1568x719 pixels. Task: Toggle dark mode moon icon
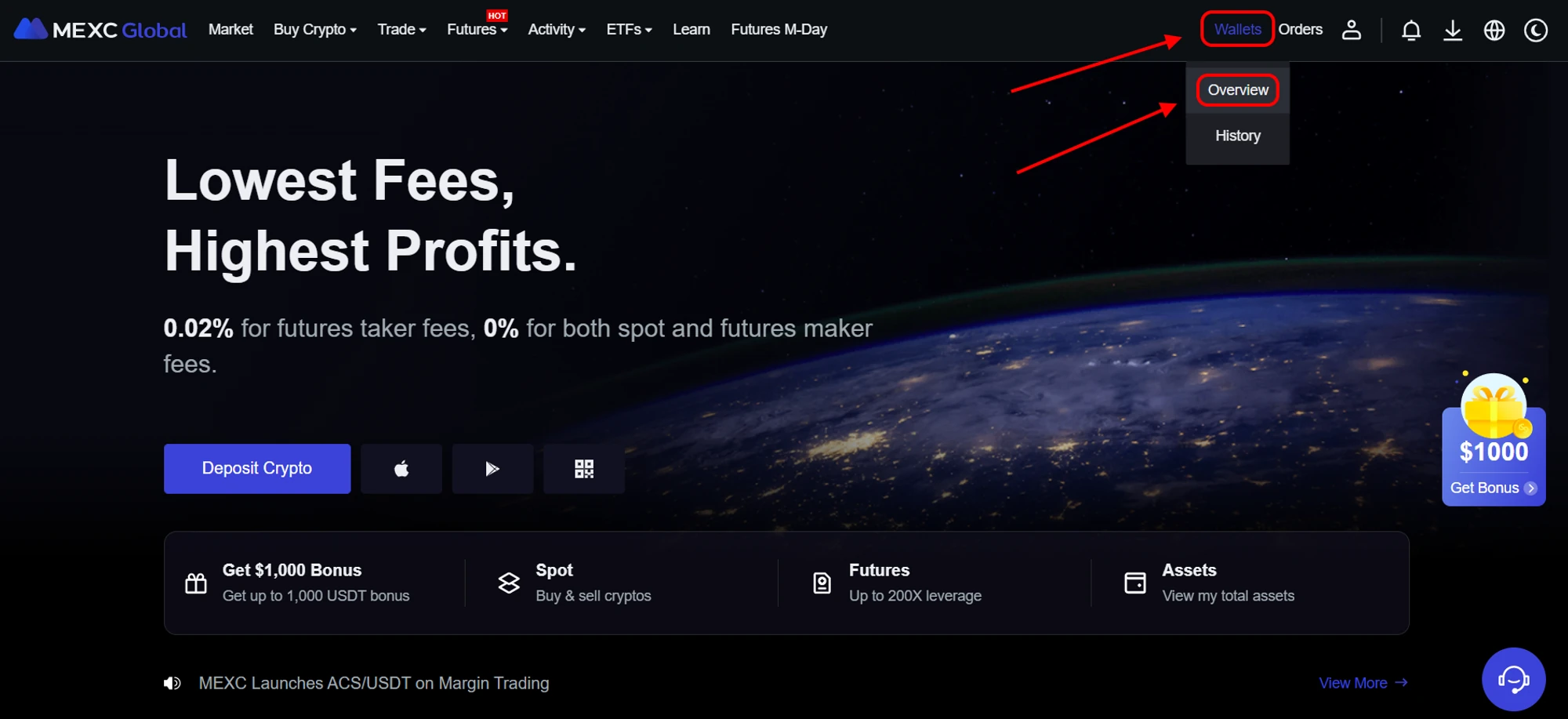(1536, 30)
